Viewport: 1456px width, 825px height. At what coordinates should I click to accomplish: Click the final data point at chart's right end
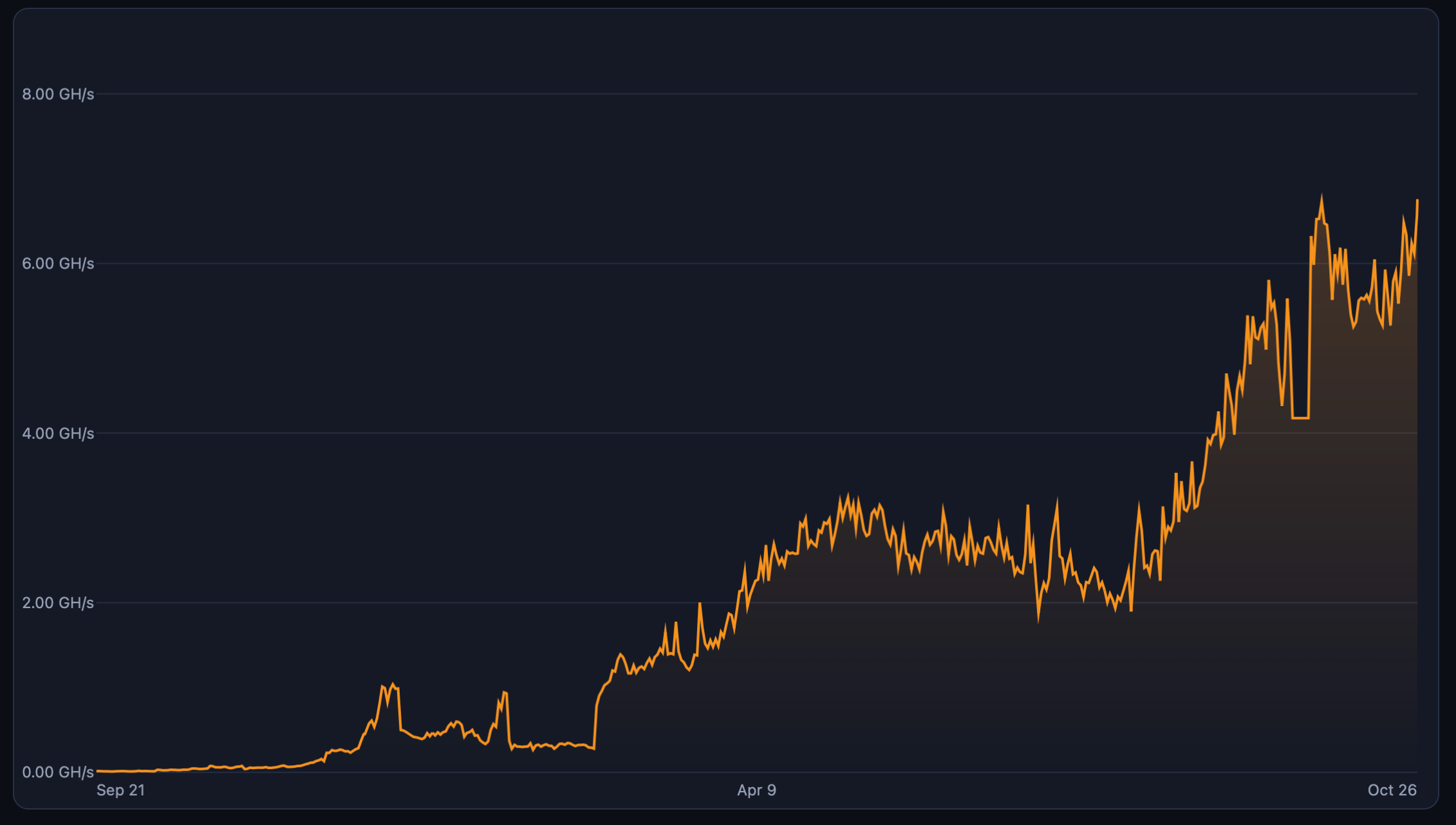(x=1417, y=201)
